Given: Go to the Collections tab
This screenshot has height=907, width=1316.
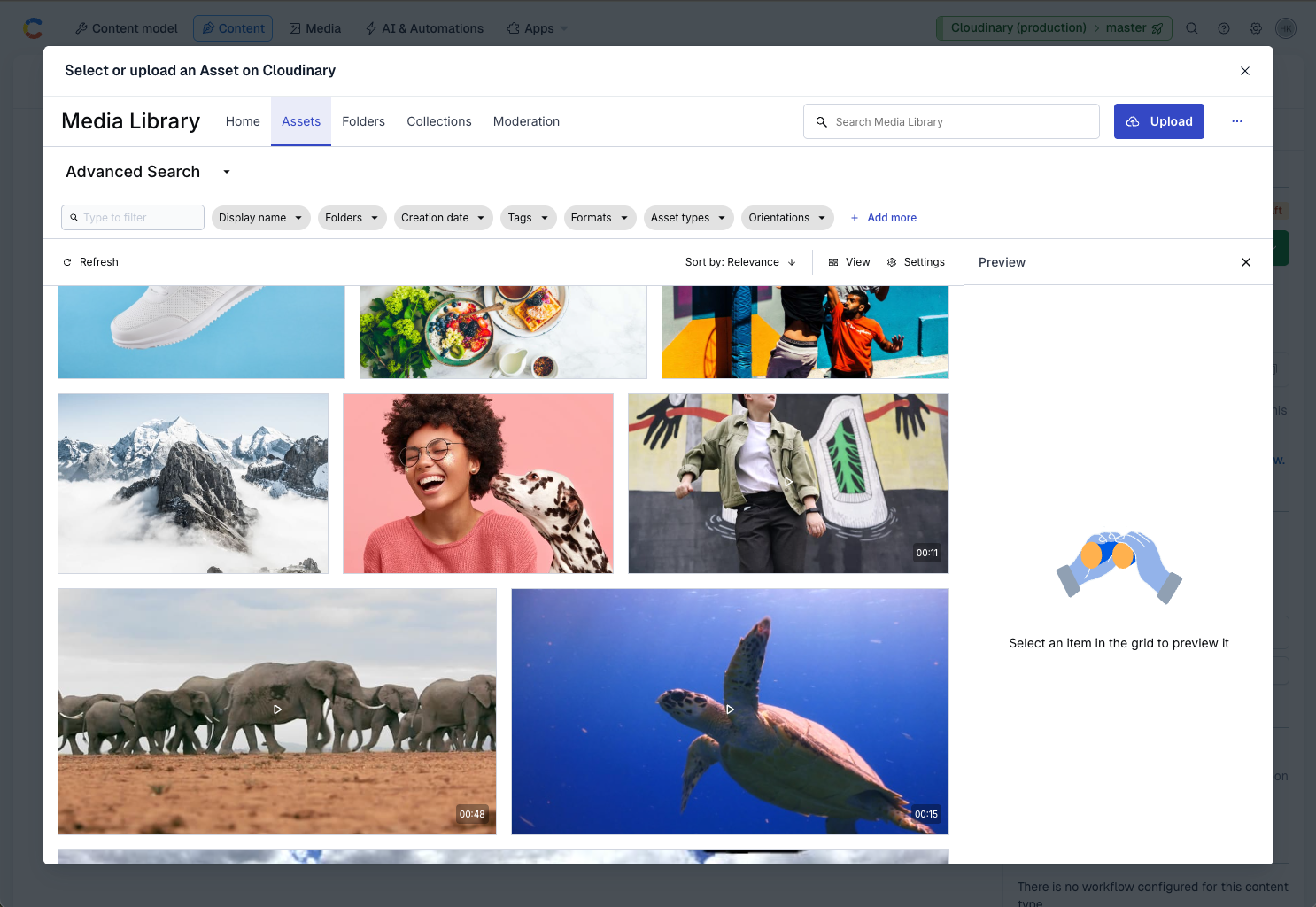Looking at the screenshot, I should pos(438,121).
